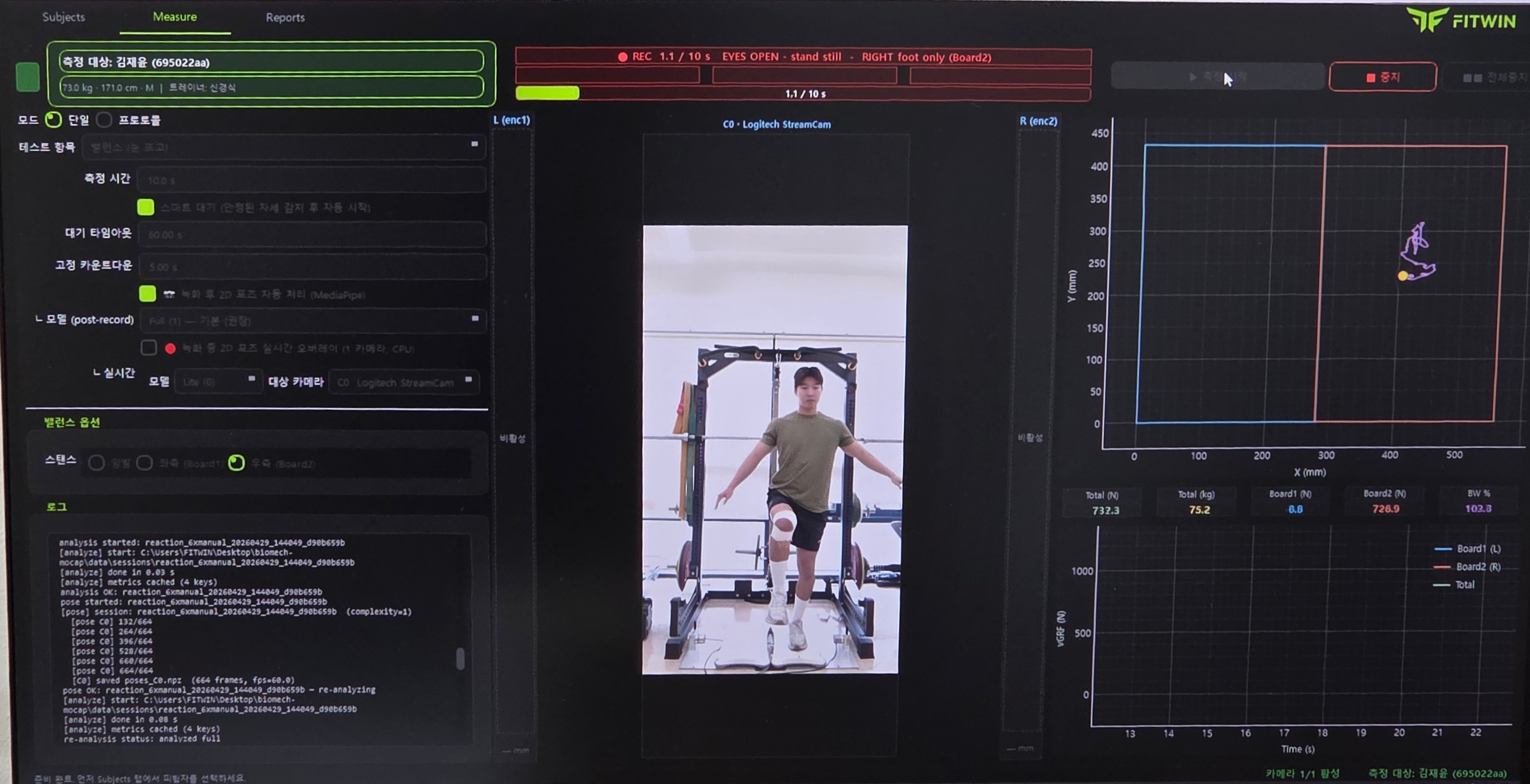The width and height of the screenshot is (1530, 784).
Task: Click the 대기 타임아웃 field showing 60.00 s
Action: pyautogui.click(x=313, y=235)
